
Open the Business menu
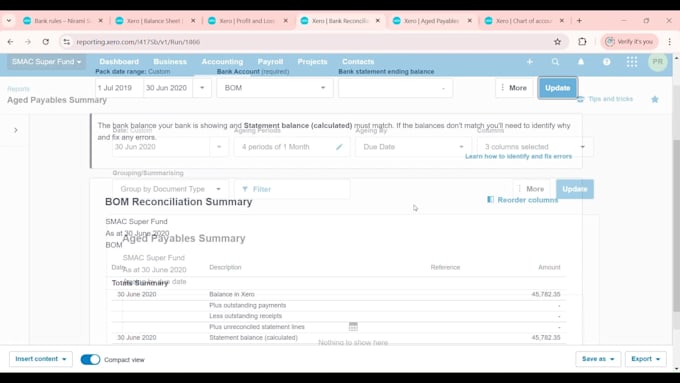170,62
